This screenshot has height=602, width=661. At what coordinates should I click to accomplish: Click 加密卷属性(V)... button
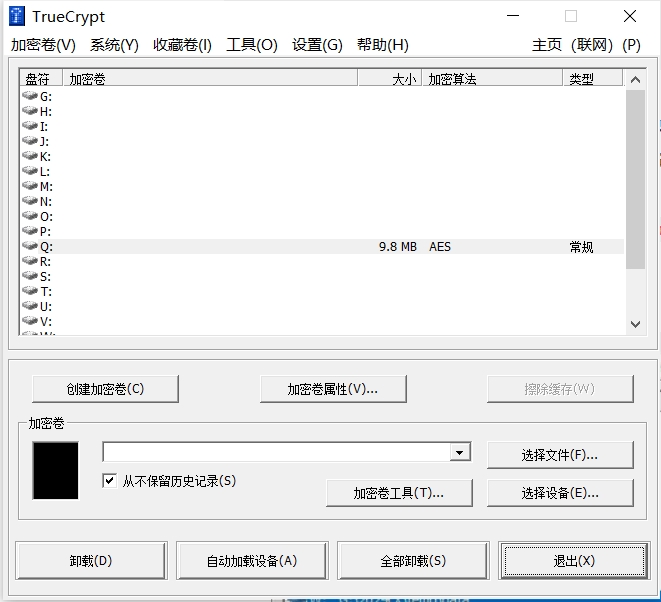pyautogui.click(x=333, y=389)
